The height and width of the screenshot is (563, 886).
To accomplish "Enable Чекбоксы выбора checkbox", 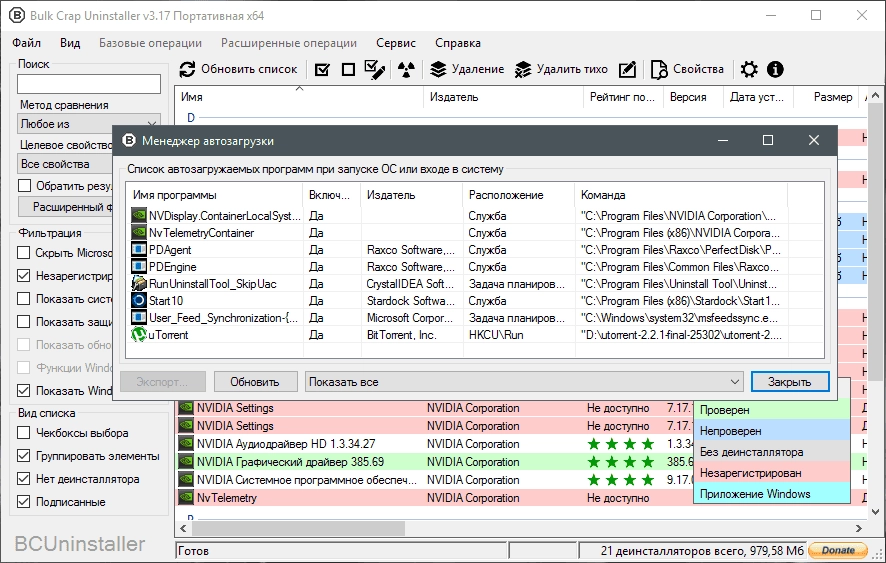I will point(24,433).
